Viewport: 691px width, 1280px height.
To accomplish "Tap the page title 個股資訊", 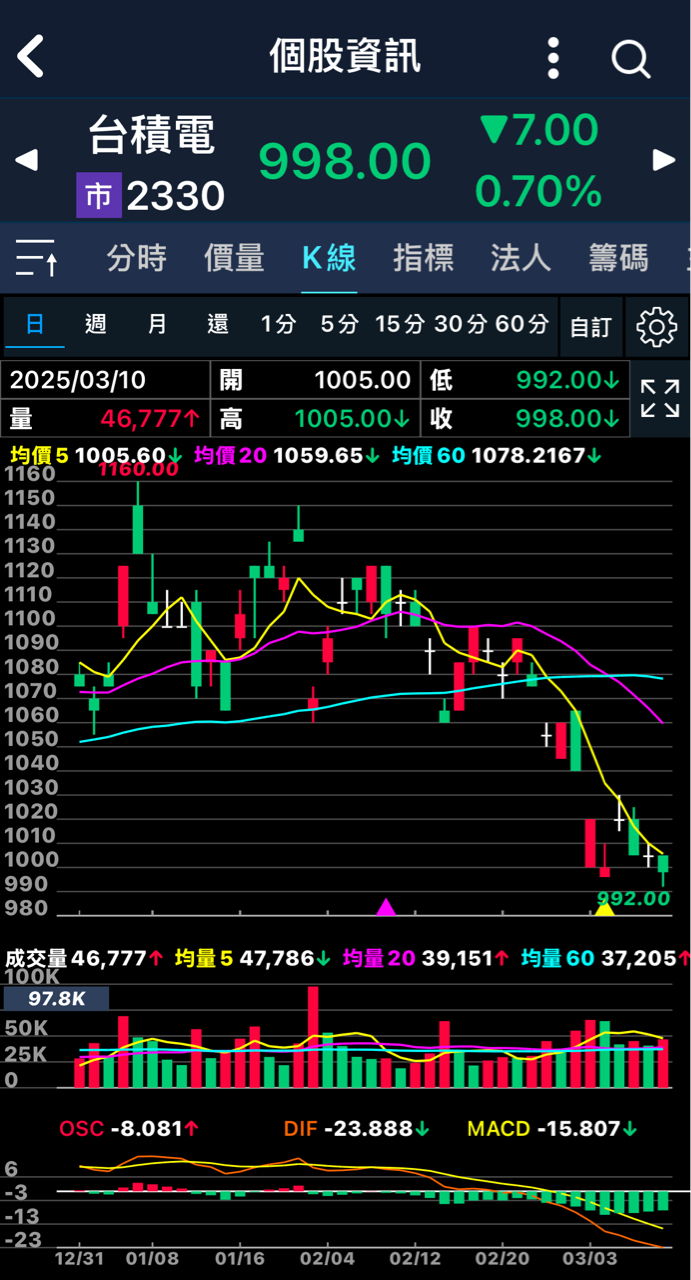I will pos(345,57).
